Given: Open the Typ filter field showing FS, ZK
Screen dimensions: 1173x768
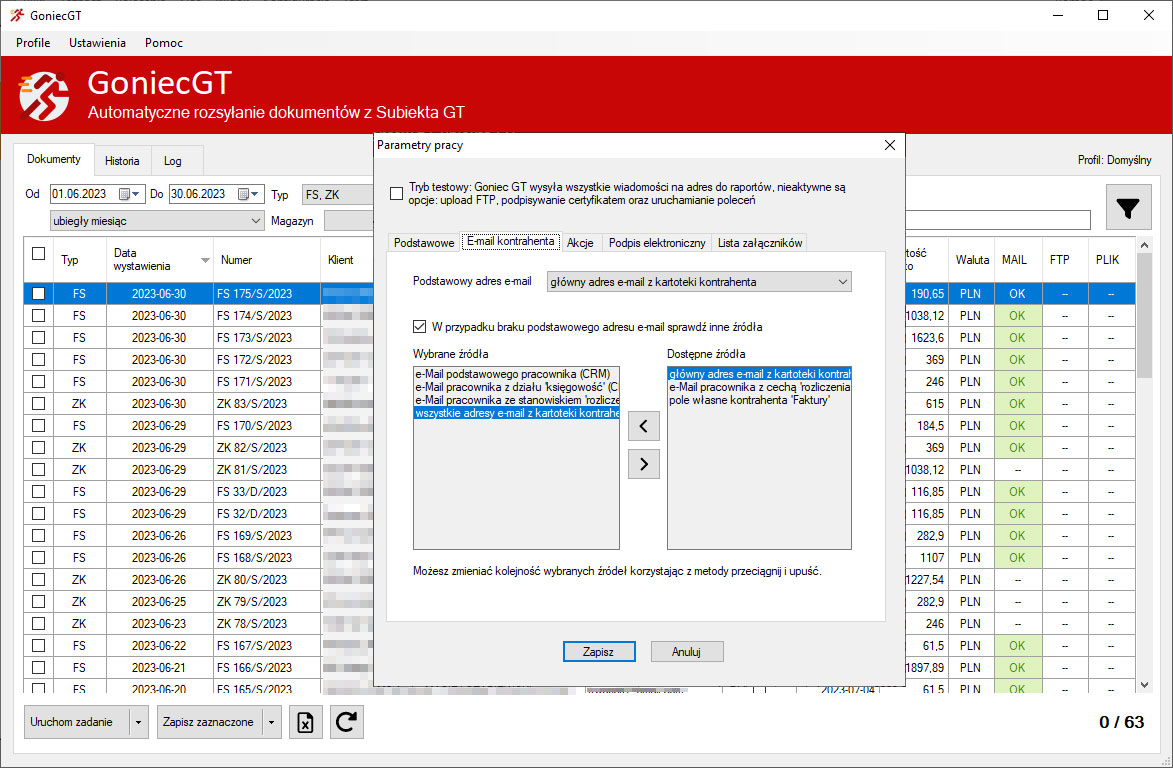Looking at the screenshot, I should pos(337,194).
